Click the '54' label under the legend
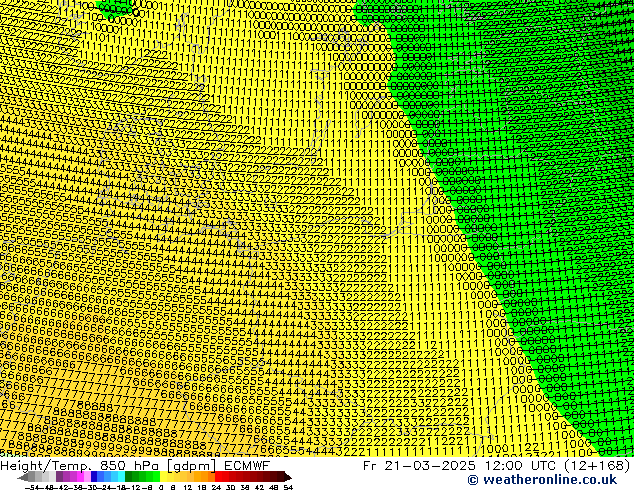 tap(288, 488)
